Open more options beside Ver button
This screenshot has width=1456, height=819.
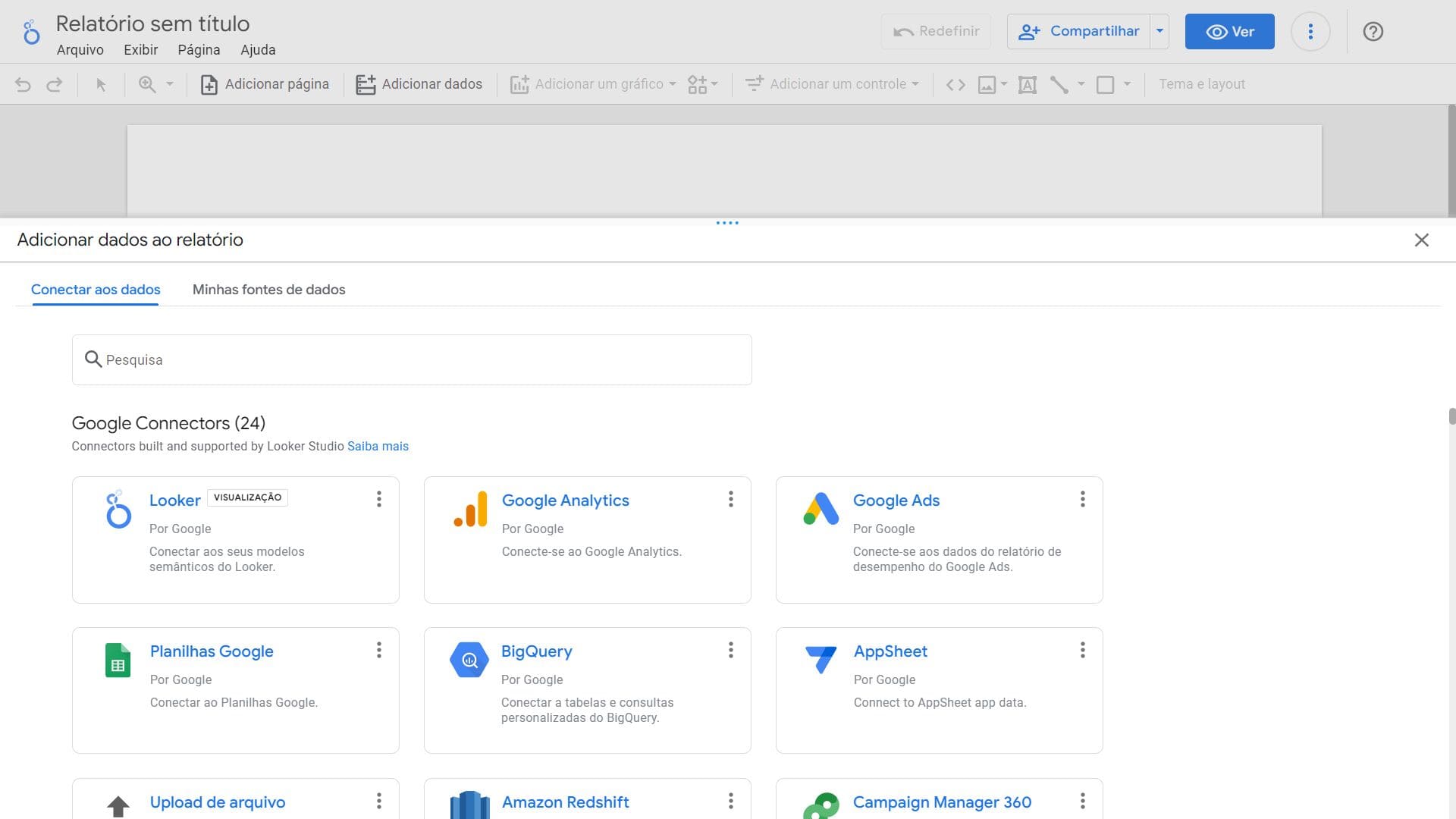(1310, 32)
